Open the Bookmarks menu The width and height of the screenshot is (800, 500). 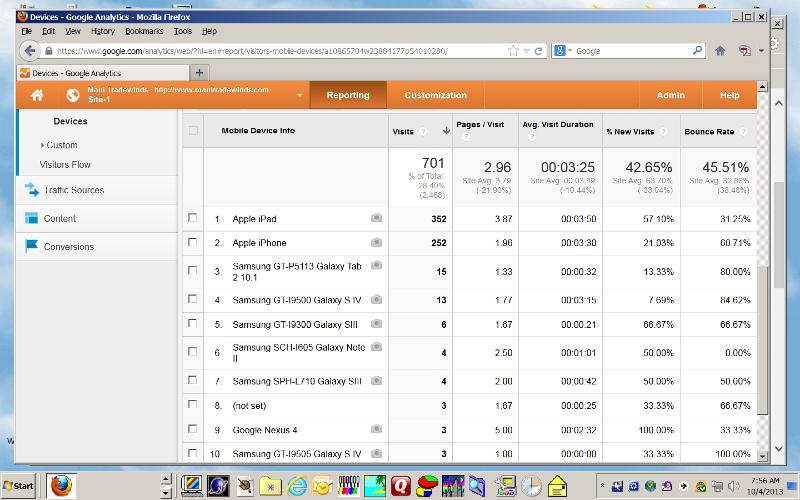click(144, 31)
